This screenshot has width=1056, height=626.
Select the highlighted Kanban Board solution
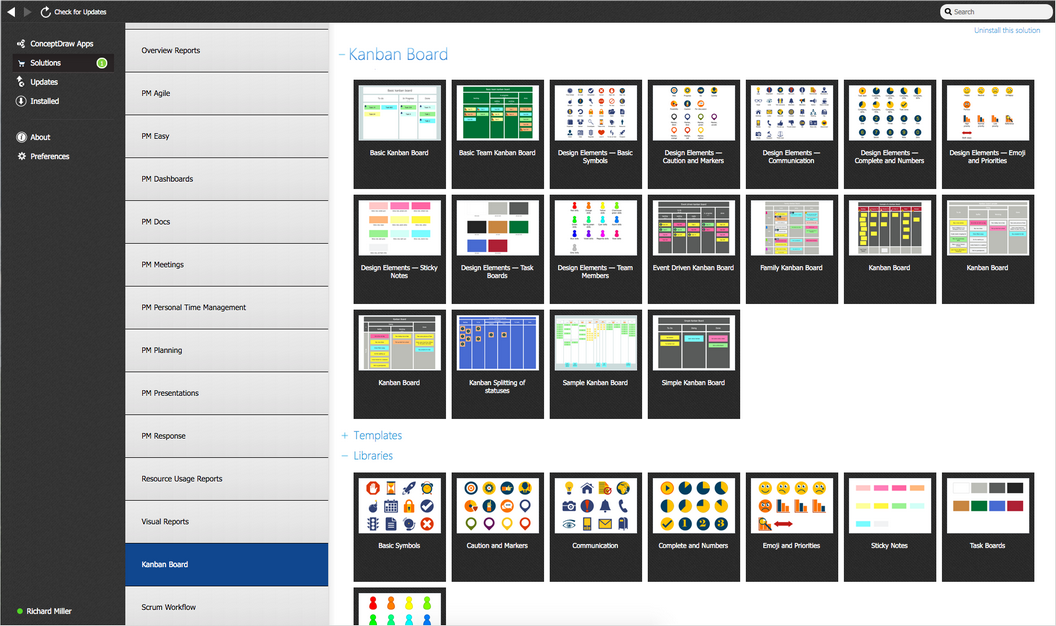(227, 565)
